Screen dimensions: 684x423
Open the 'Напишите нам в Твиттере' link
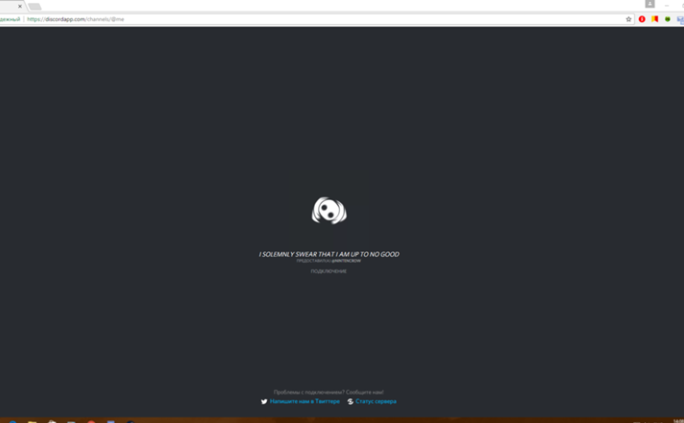pyautogui.click(x=304, y=401)
